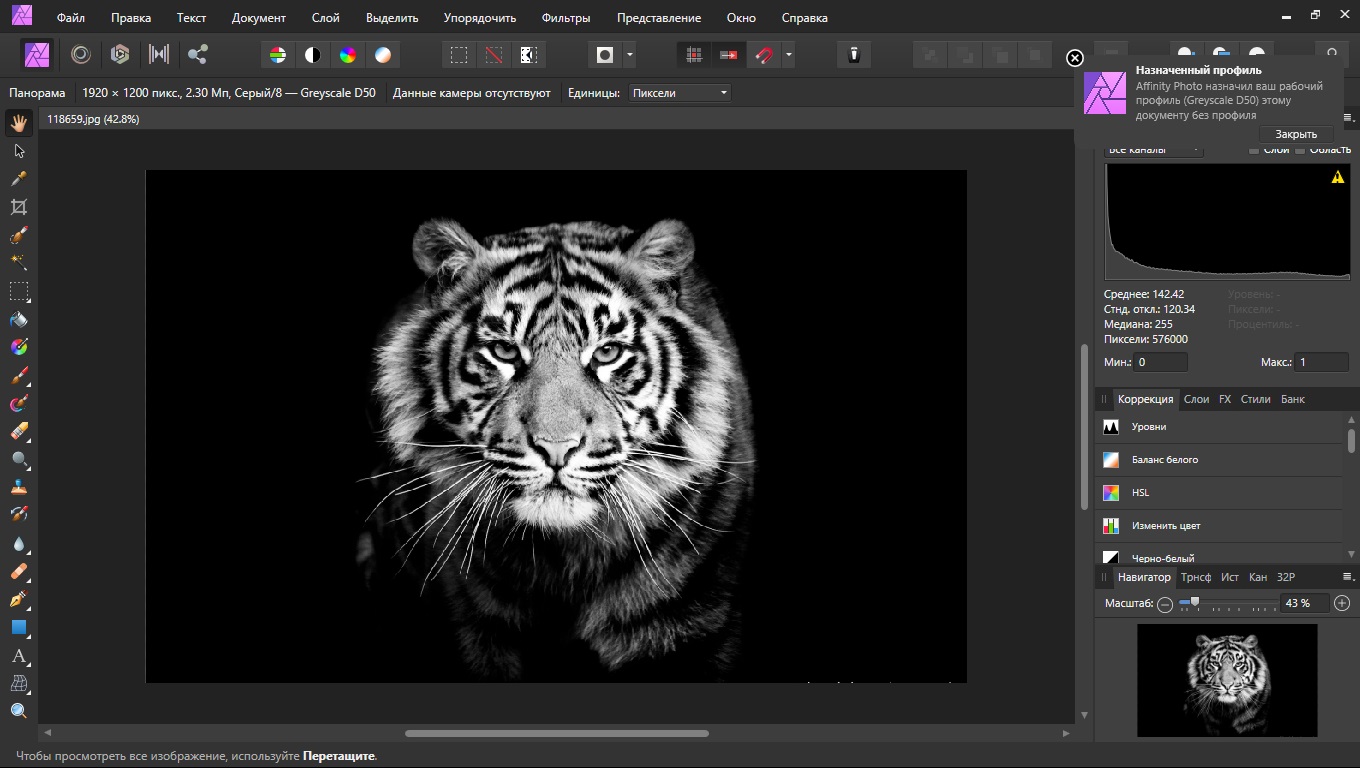The width and height of the screenshot is (1360, 768).
Task: Expand the snapping options dropdown arrow
Action: tap(789, 55)
